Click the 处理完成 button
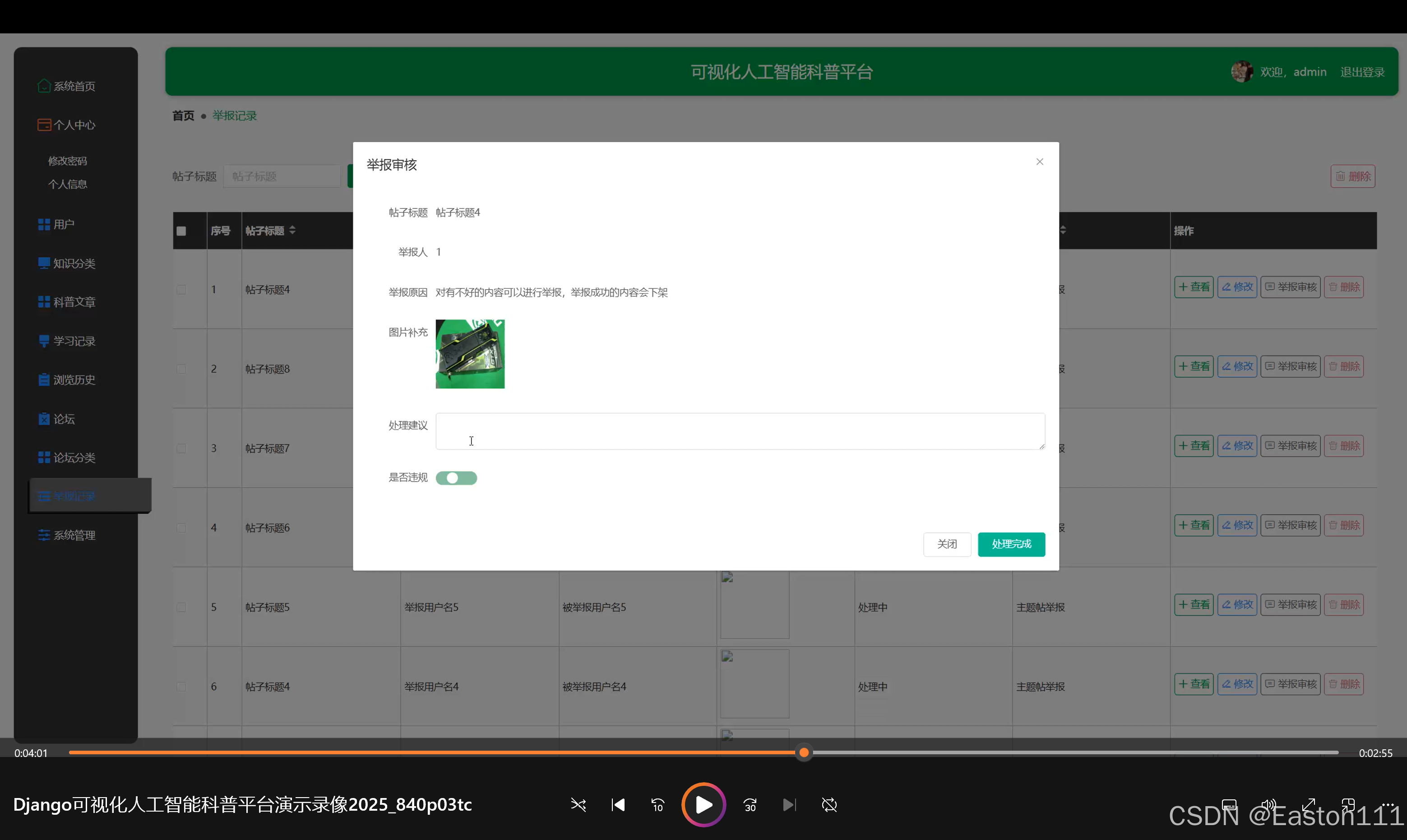1407x840 pixels. [x=1011, y=544]
